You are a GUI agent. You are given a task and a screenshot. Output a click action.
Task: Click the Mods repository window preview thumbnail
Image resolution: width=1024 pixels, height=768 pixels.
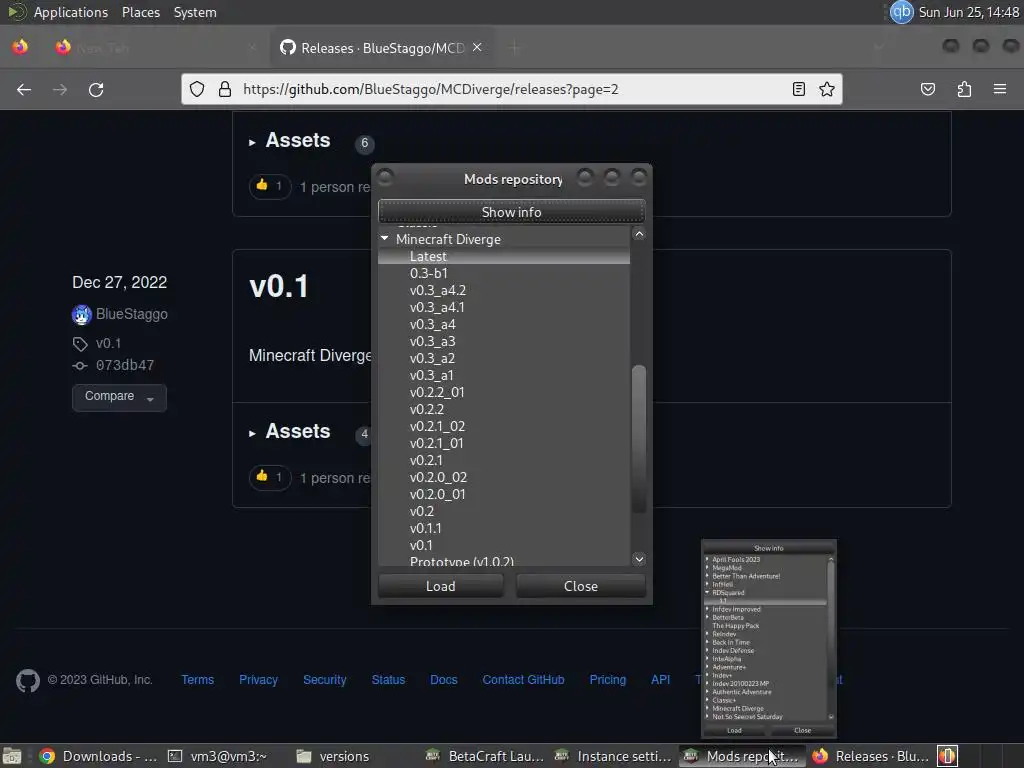click(x=769, y=639)
